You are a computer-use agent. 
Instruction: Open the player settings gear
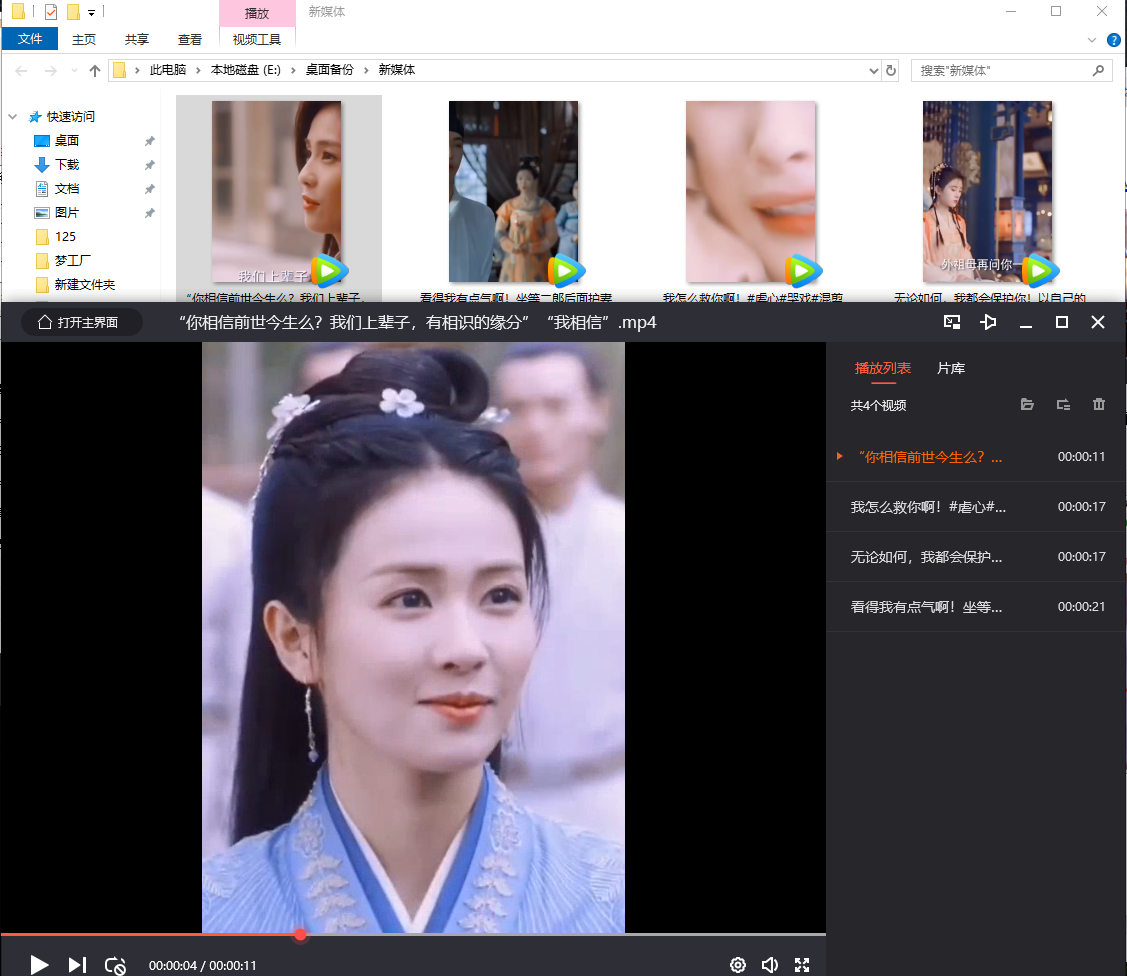738,965
